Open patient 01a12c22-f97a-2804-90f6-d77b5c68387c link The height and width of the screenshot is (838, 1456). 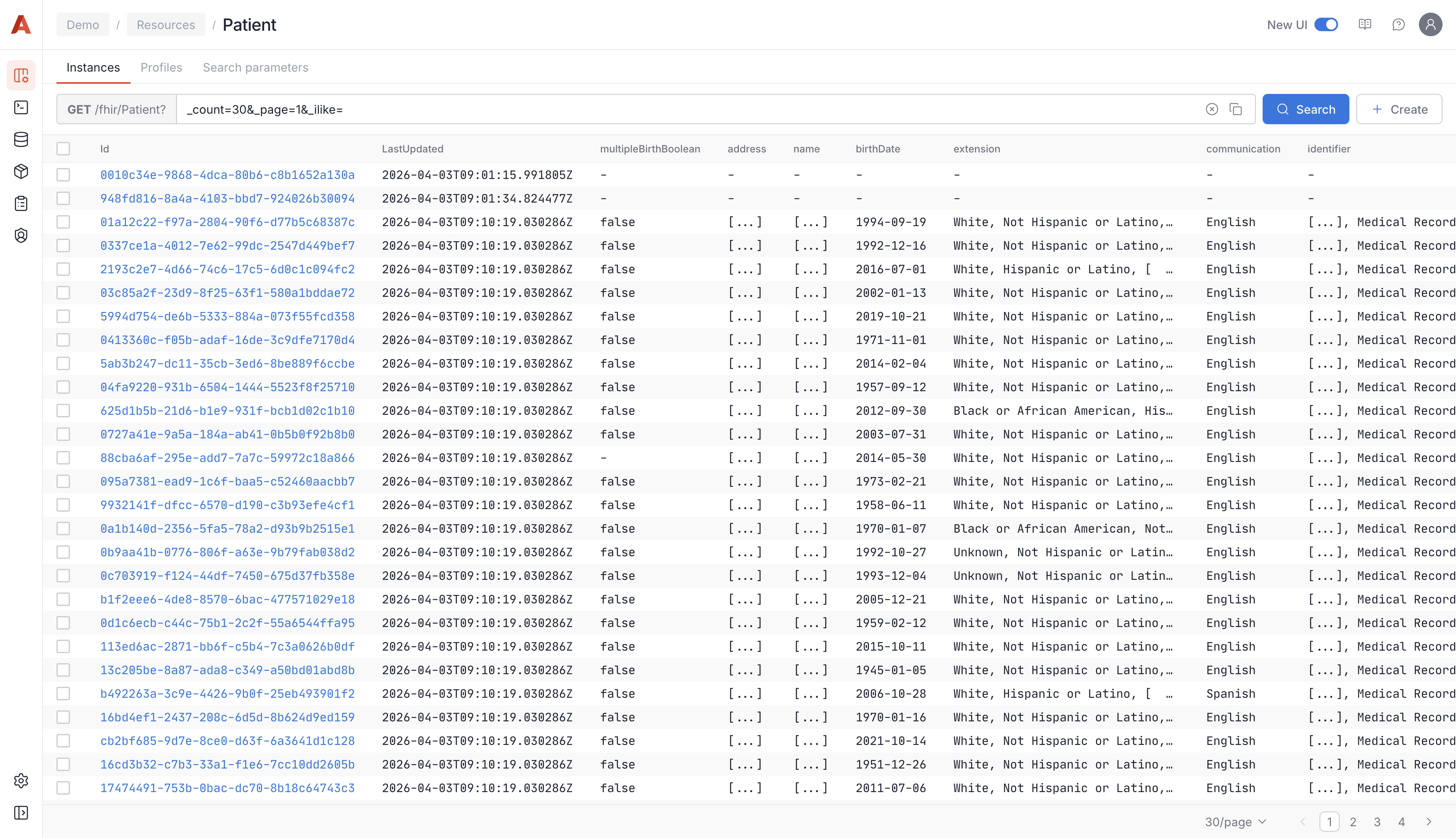pyautogui.click(x=227, y=222)
